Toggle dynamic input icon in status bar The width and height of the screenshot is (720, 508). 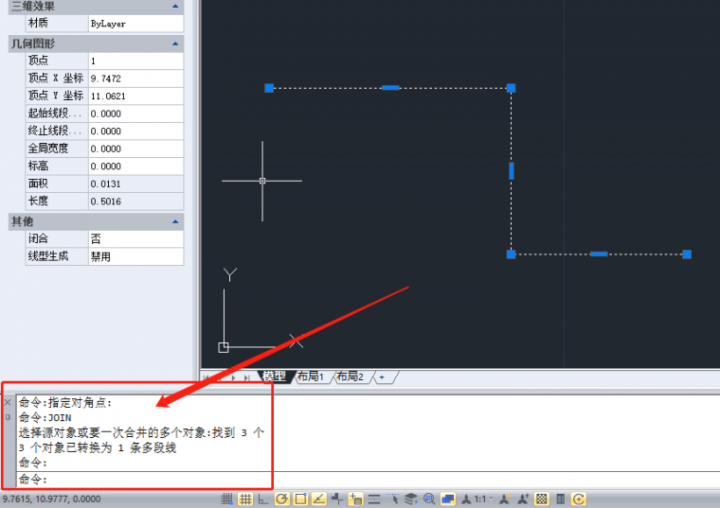[355, 499]
